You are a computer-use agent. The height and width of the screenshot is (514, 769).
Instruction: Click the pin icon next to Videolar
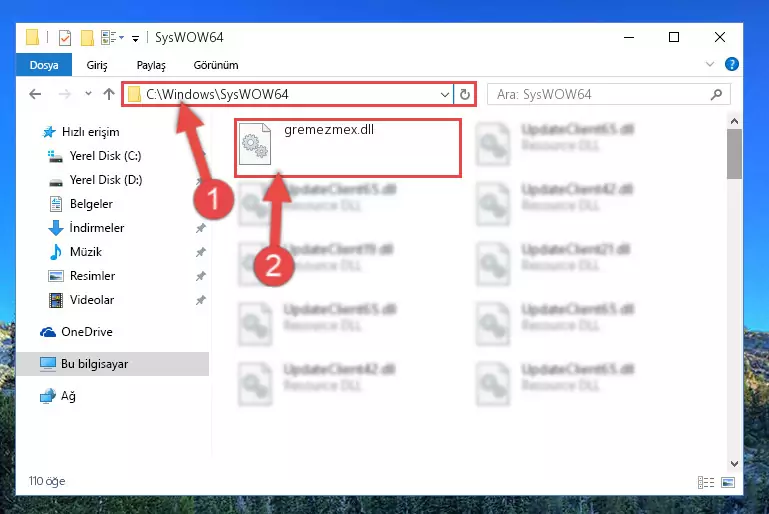point(201,300)
